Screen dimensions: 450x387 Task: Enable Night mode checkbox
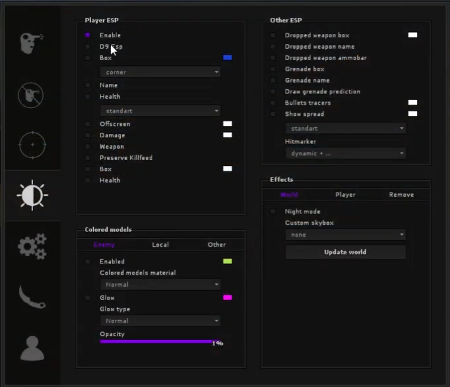[273, 211]
